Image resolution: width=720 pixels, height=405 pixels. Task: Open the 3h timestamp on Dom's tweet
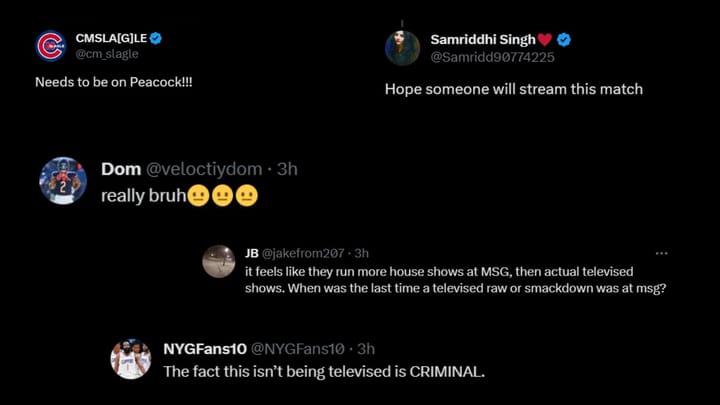(287, 170)
